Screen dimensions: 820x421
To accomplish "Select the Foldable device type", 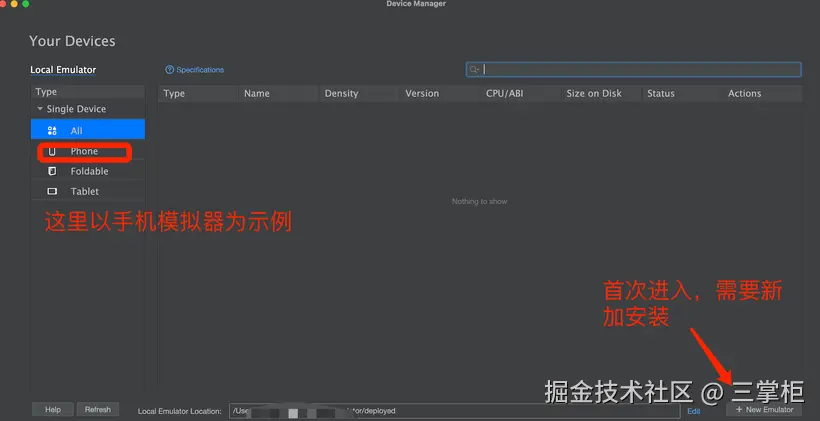I will (x=88, y=171).
